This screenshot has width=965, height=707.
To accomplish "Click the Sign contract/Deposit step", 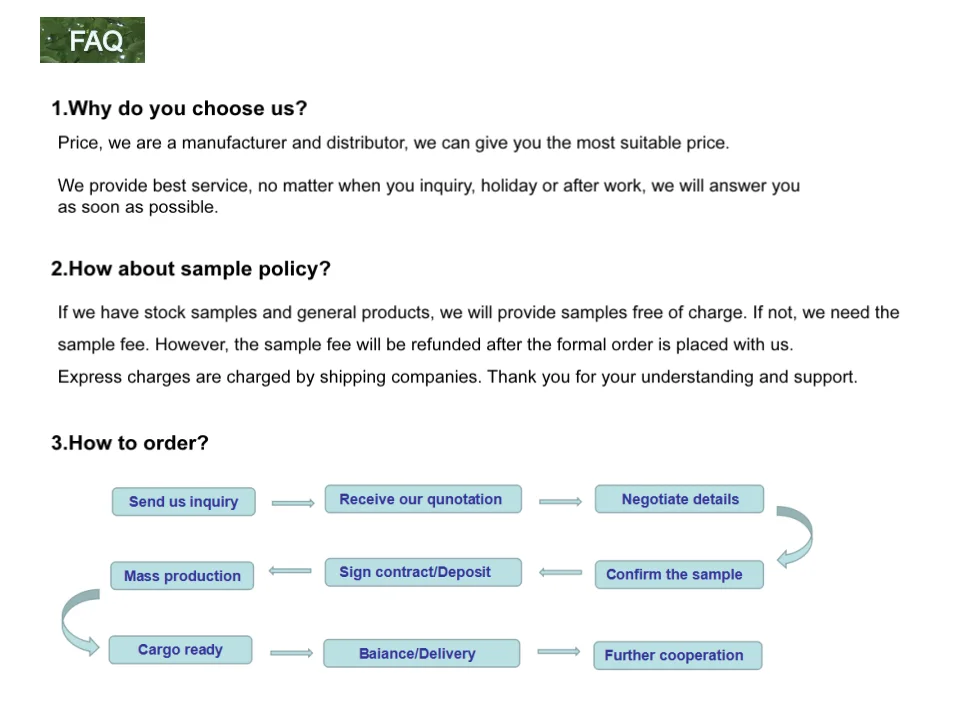I will [422, 572].
